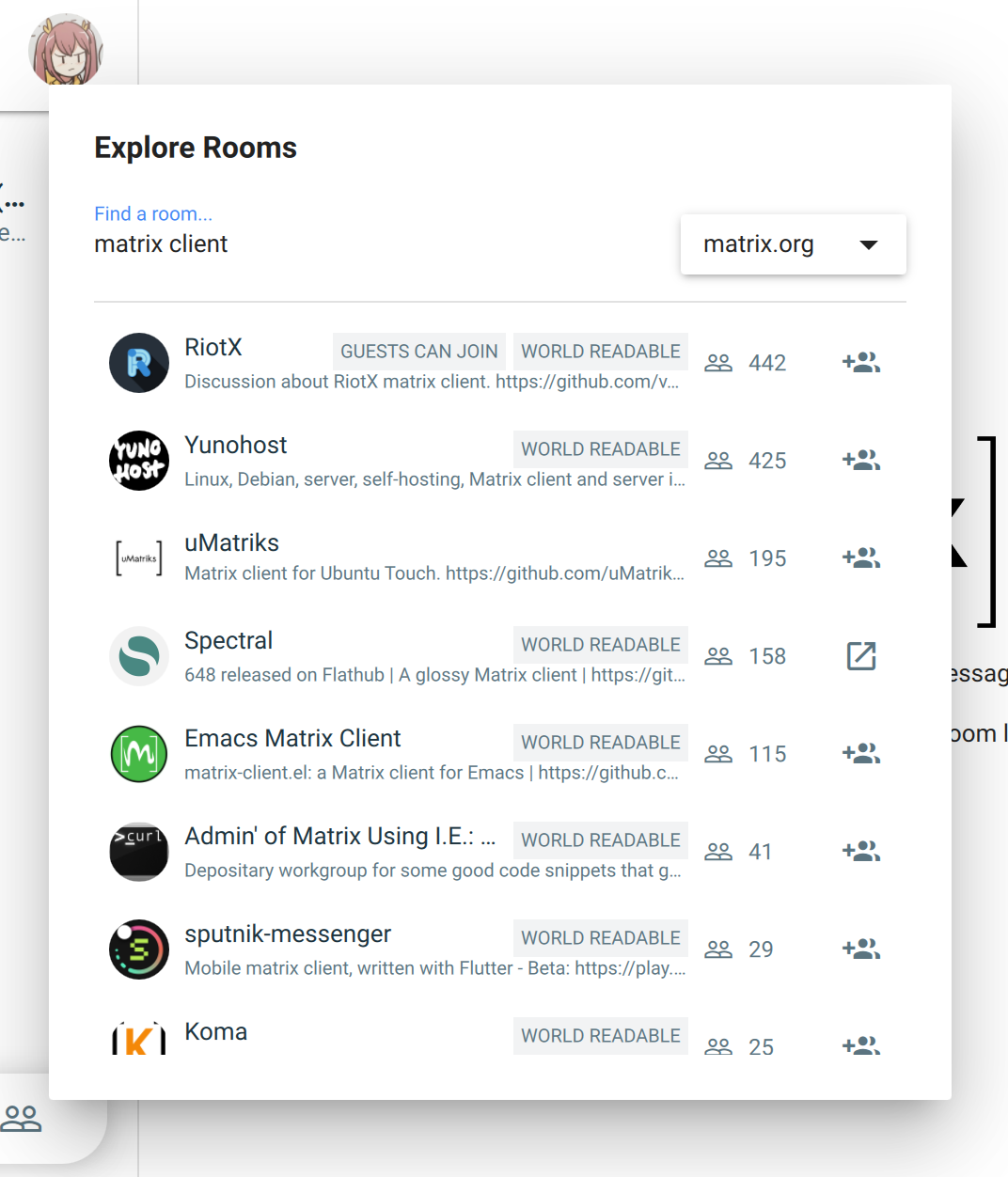The image size is (1008, 1177).
Task: Join sputnik-messenger using its add-person icon
Action: coord(861,949)
